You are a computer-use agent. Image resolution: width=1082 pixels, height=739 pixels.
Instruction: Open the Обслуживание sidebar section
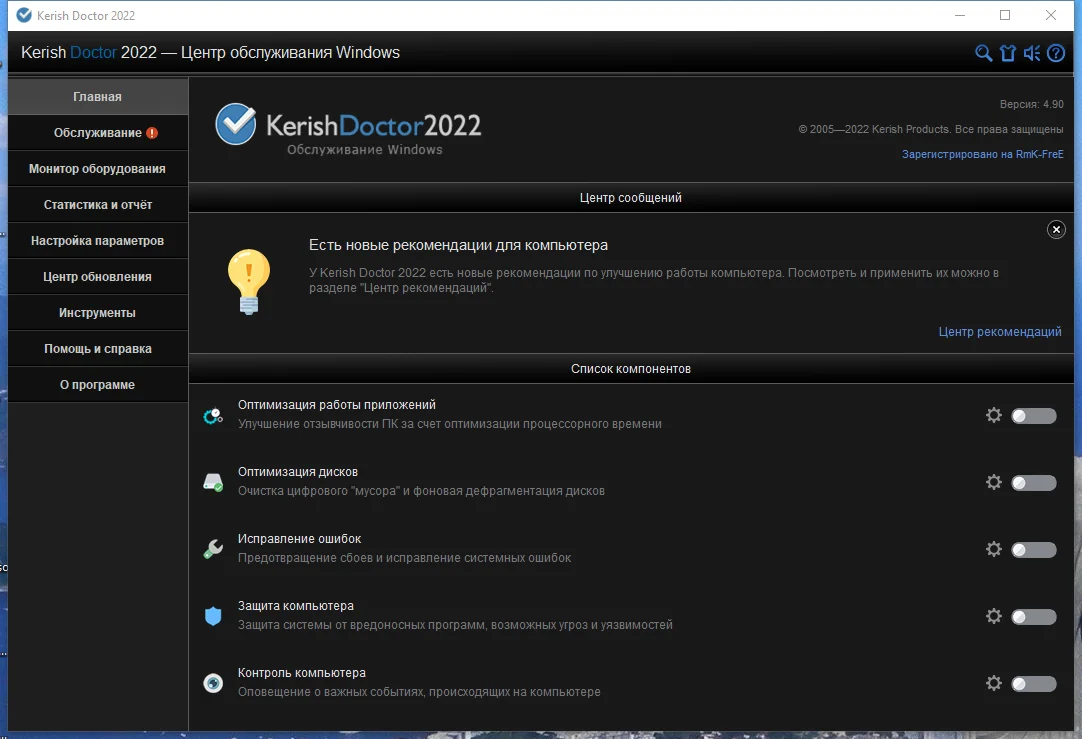coord(97,132)
